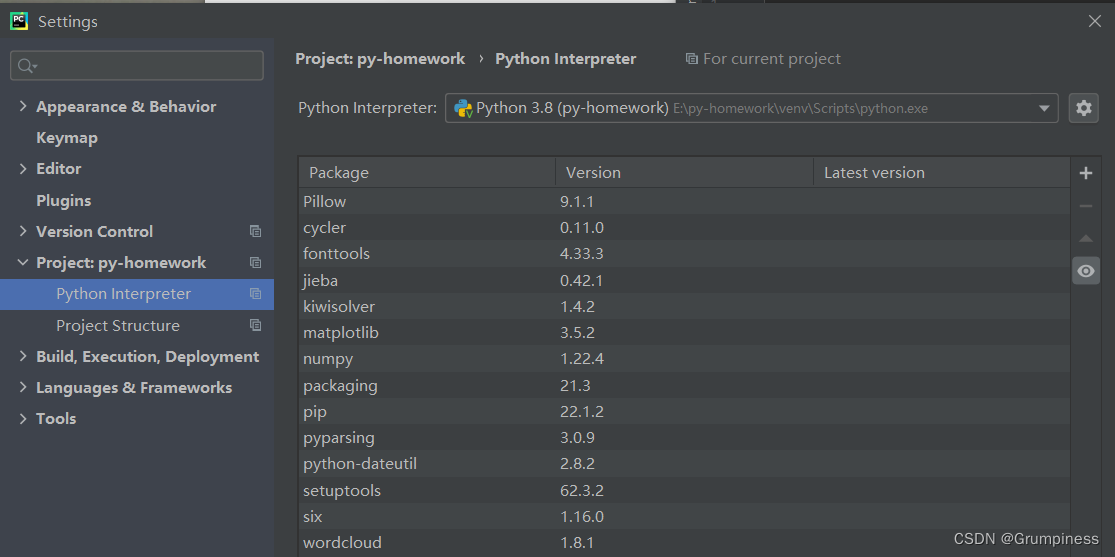
Task: Select the numpy package row
Action: [x=684, y=359]
